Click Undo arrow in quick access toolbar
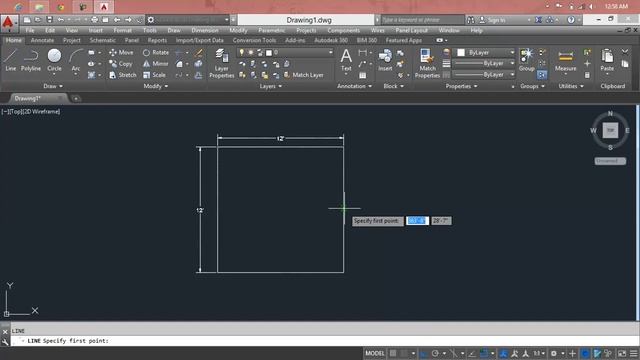Viewport: 640px width, 360px height. (x=61, y=20)
